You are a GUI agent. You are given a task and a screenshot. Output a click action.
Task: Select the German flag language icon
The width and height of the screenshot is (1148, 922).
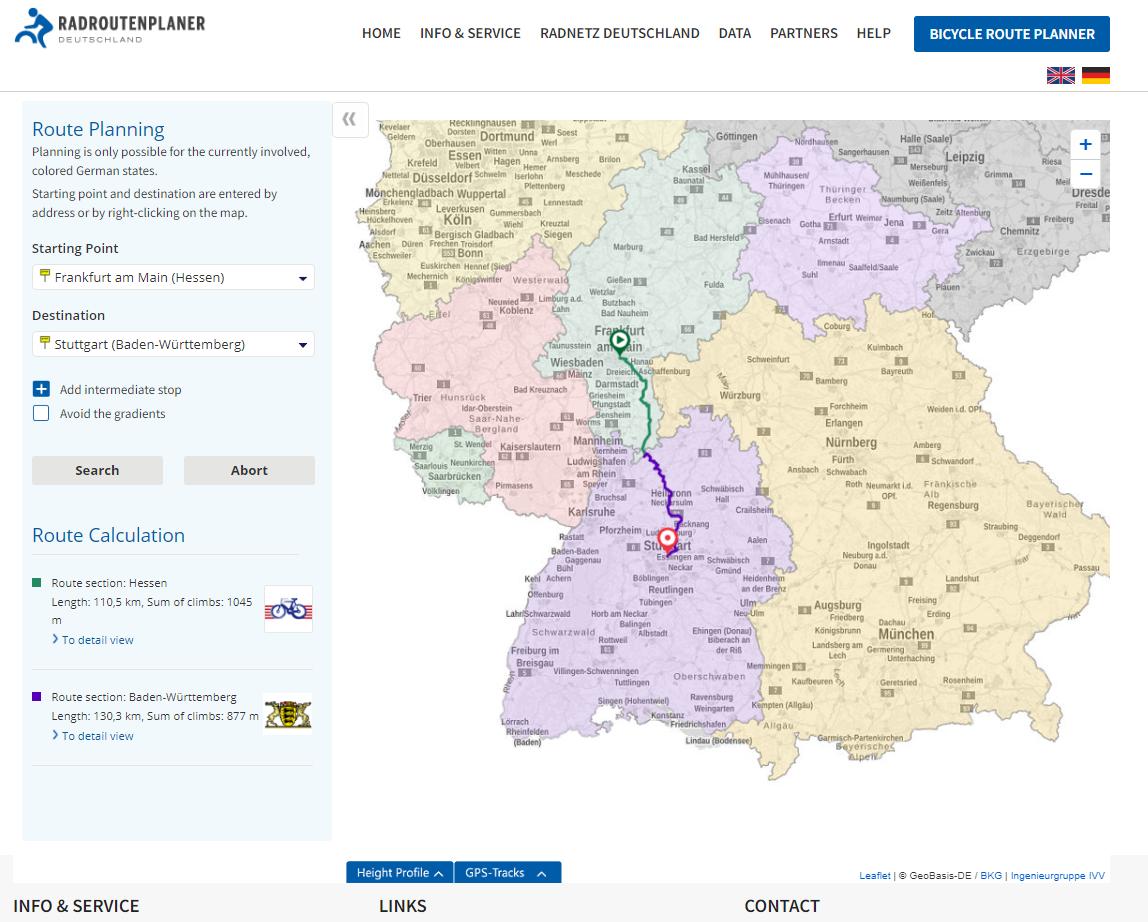[x=1096, y=74]
